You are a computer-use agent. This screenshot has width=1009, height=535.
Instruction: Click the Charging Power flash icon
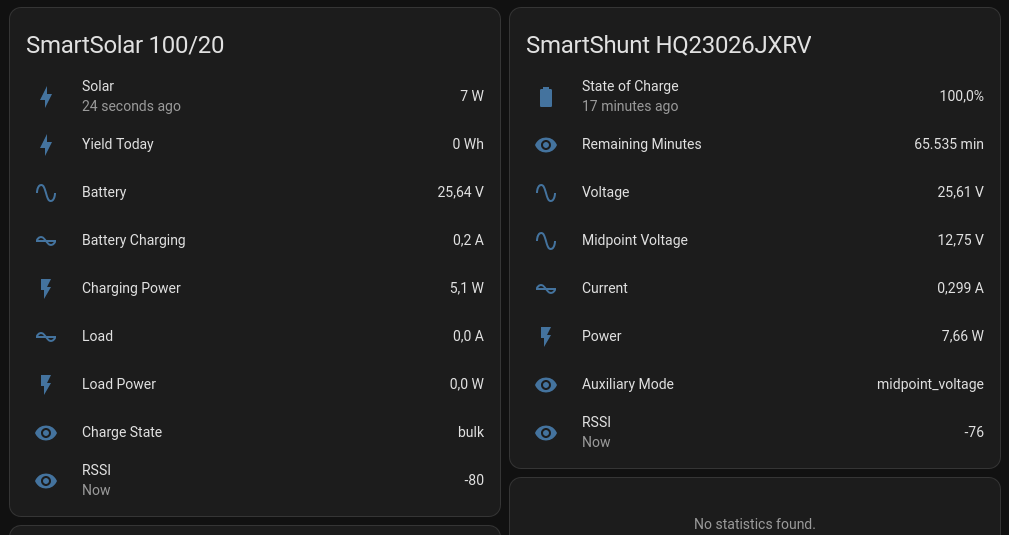point(46,288)
